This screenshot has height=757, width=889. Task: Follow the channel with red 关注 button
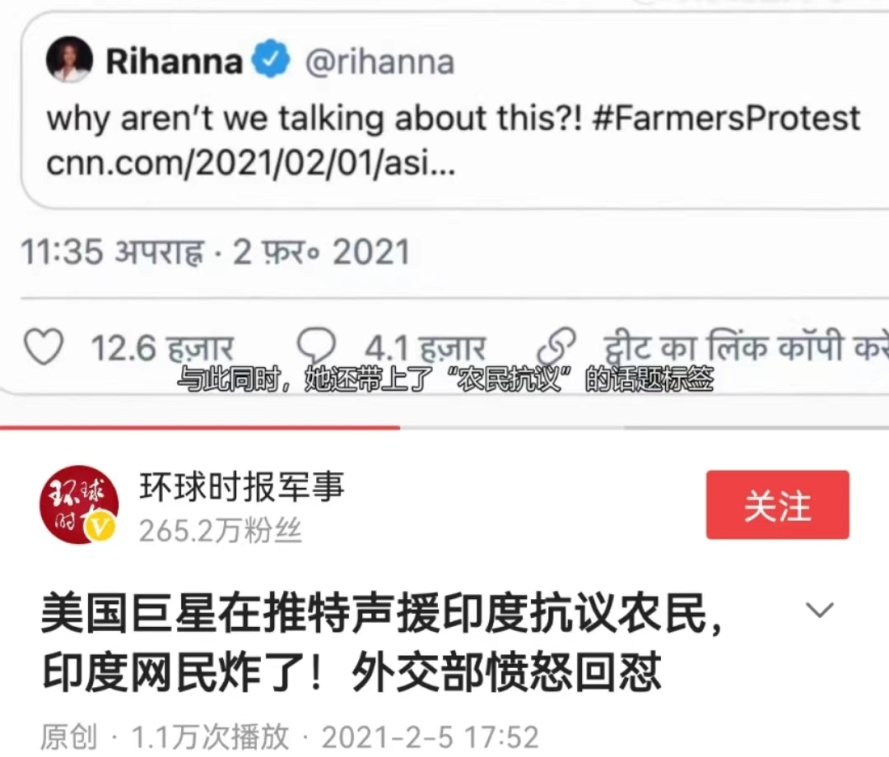pyautogui.click(x=777, y=504)
